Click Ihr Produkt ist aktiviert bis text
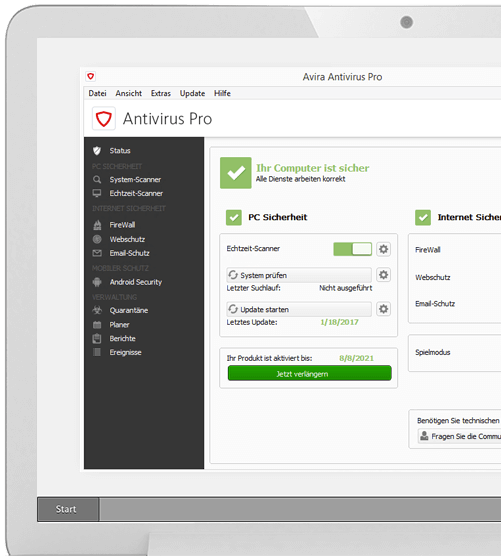Screen dimensions: 501x556 269,358
